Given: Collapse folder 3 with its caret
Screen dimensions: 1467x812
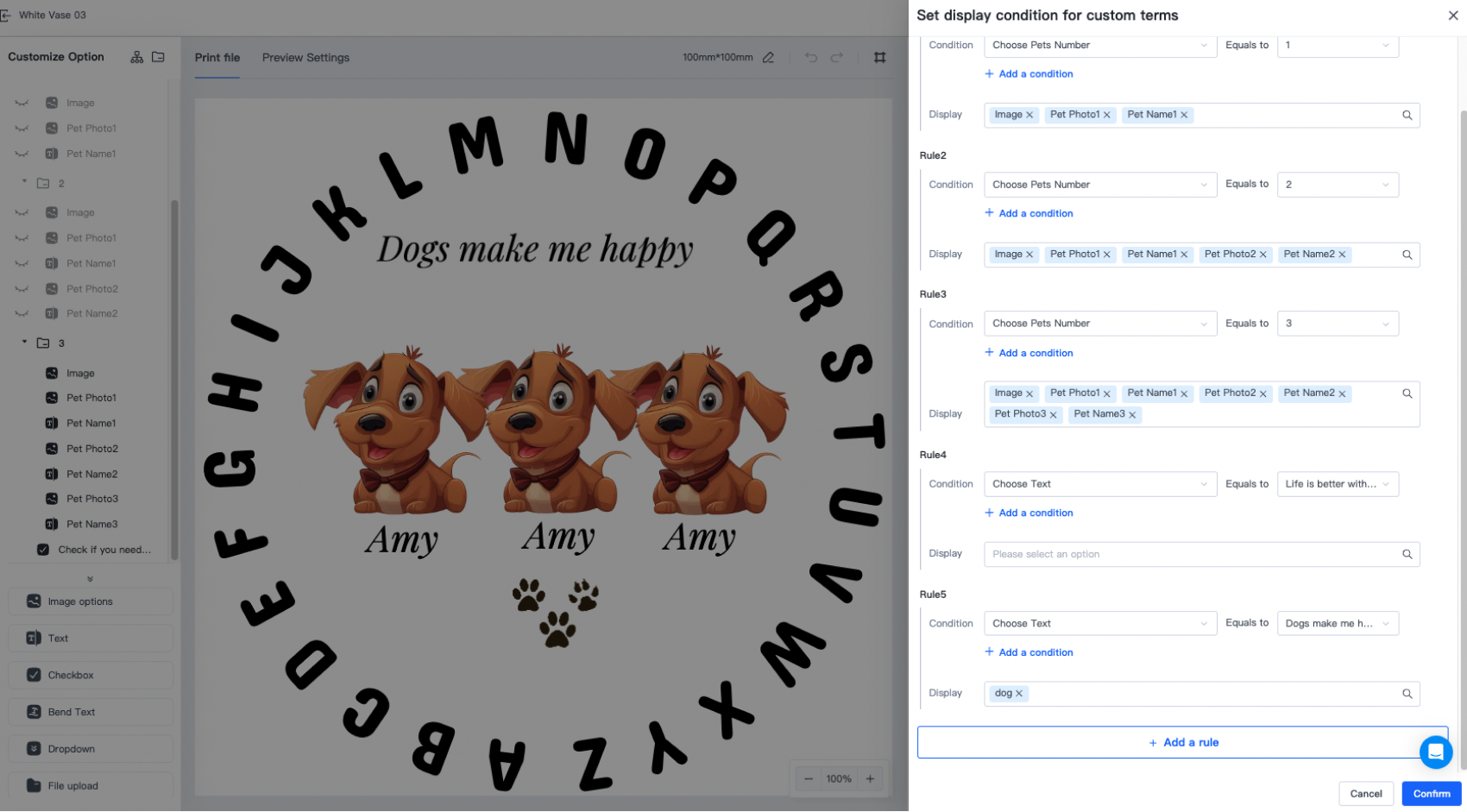Looking at the screenshot, I should tap(24, 343).
